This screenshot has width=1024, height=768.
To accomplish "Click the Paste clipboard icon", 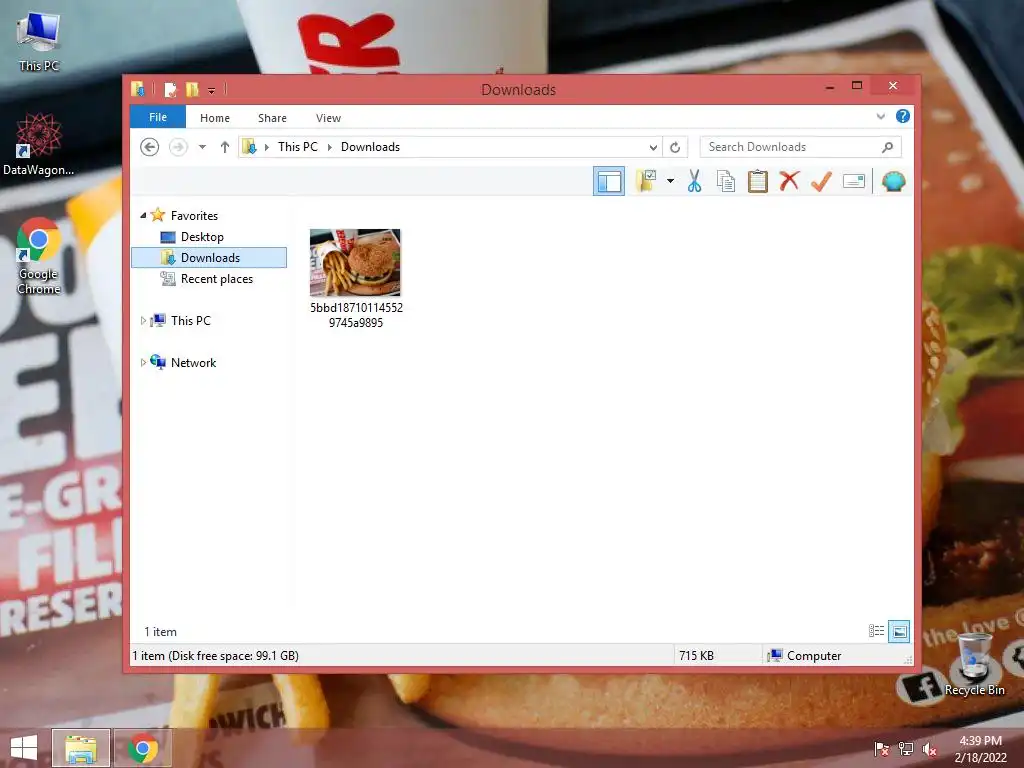I will (x=758, y=181).
